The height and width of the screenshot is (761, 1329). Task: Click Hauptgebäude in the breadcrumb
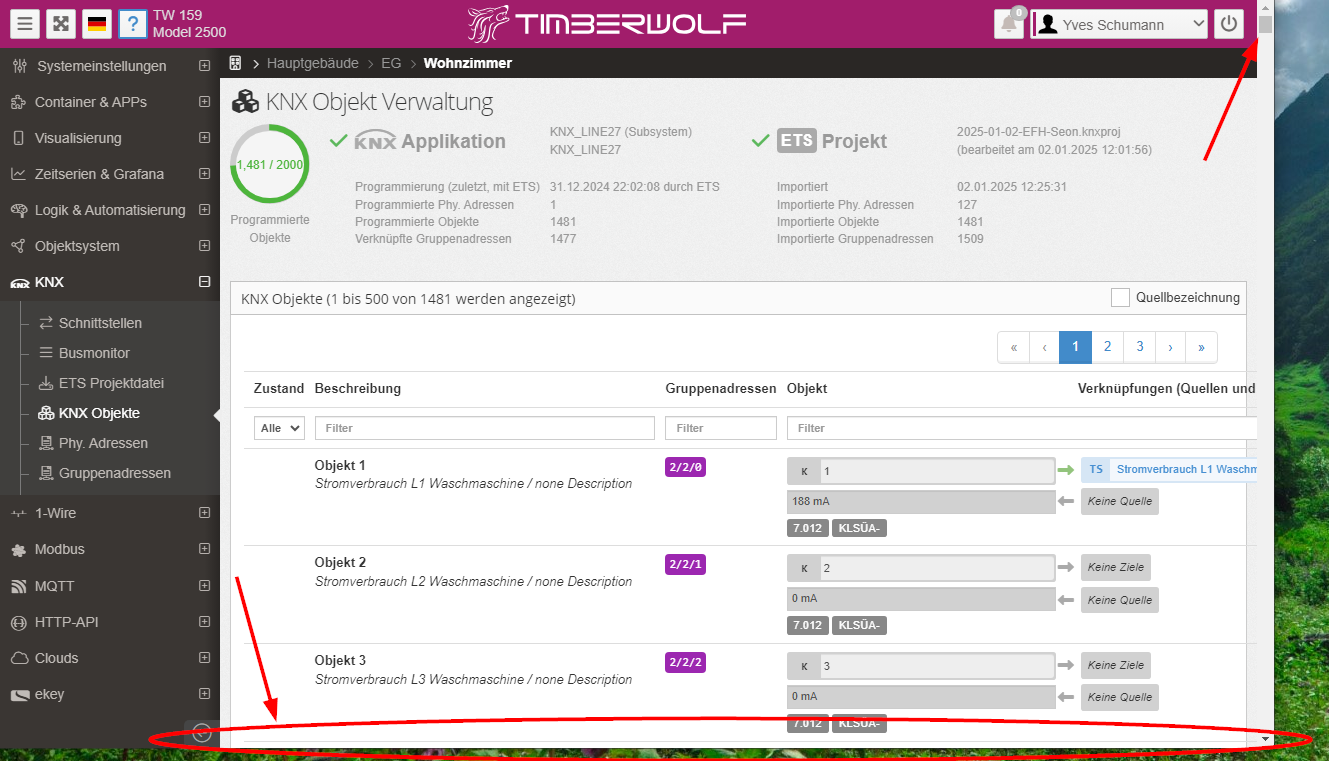coord(312,63)
